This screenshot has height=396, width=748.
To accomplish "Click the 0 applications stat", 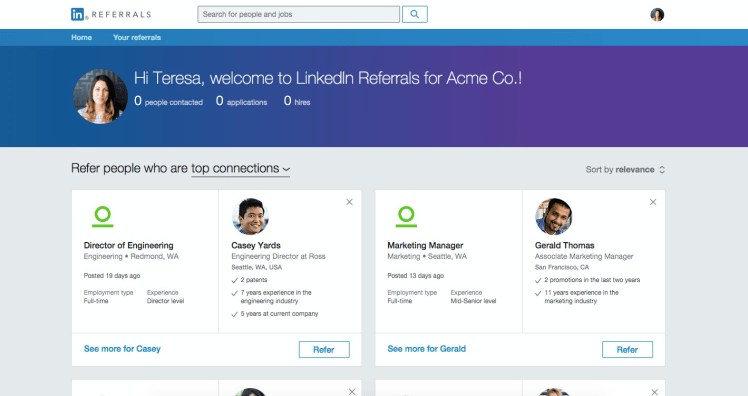I will tap(241, 101).
